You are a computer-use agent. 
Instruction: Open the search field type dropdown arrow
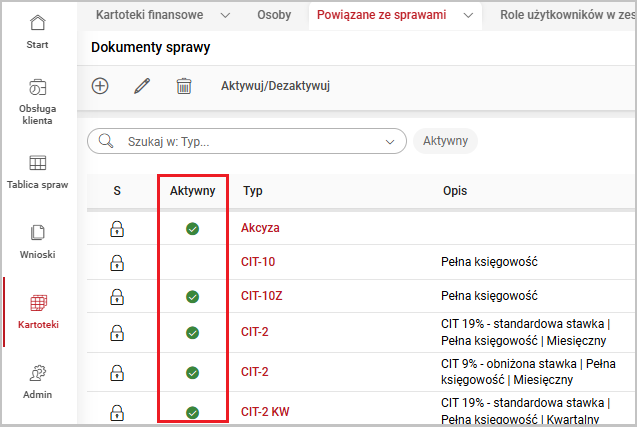[390, 142]
